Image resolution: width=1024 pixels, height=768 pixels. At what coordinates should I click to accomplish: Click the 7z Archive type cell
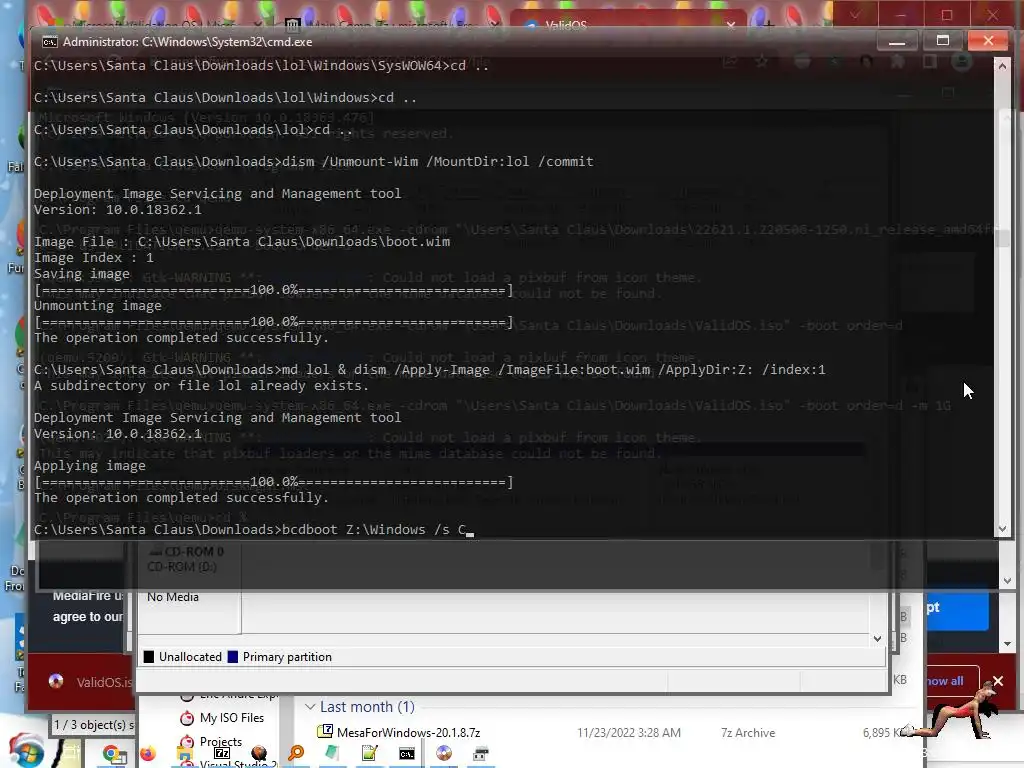748,733
